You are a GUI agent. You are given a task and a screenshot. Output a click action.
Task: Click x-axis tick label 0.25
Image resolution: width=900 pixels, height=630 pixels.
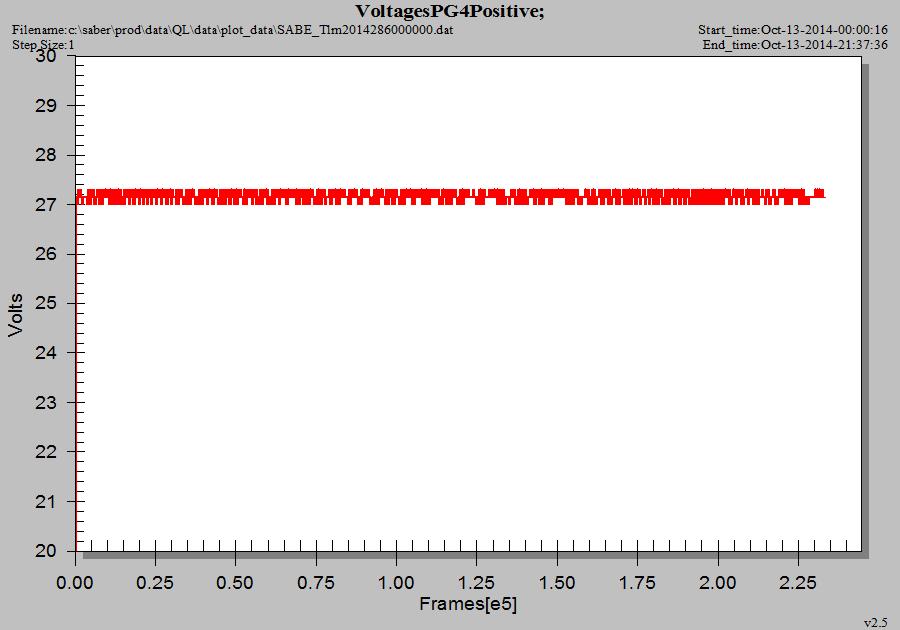155,583
